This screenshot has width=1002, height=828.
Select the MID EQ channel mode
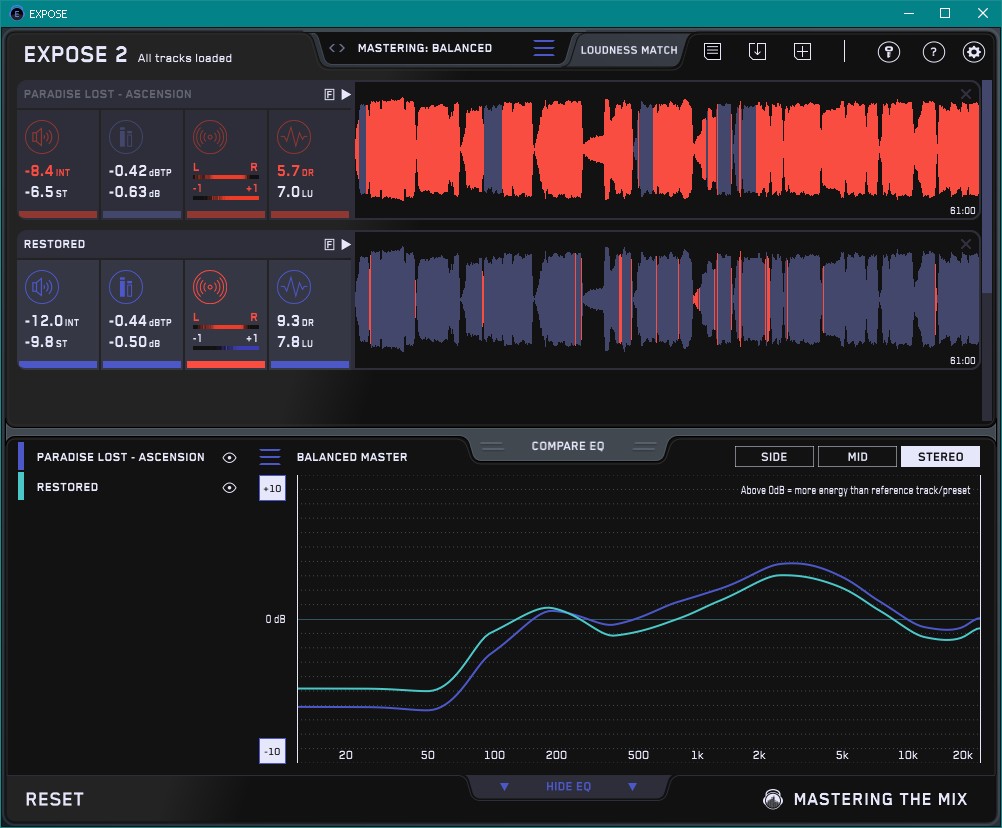tap(857, 457)
